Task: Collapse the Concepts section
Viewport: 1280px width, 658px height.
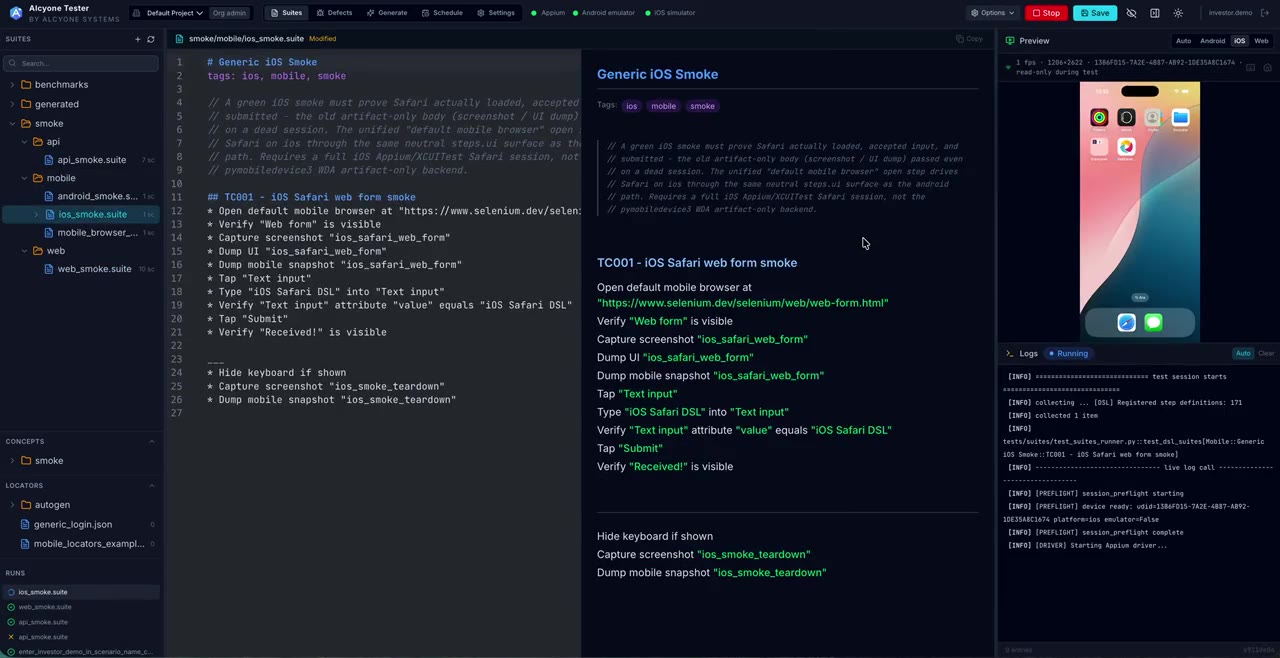Action: click(151, 441)
